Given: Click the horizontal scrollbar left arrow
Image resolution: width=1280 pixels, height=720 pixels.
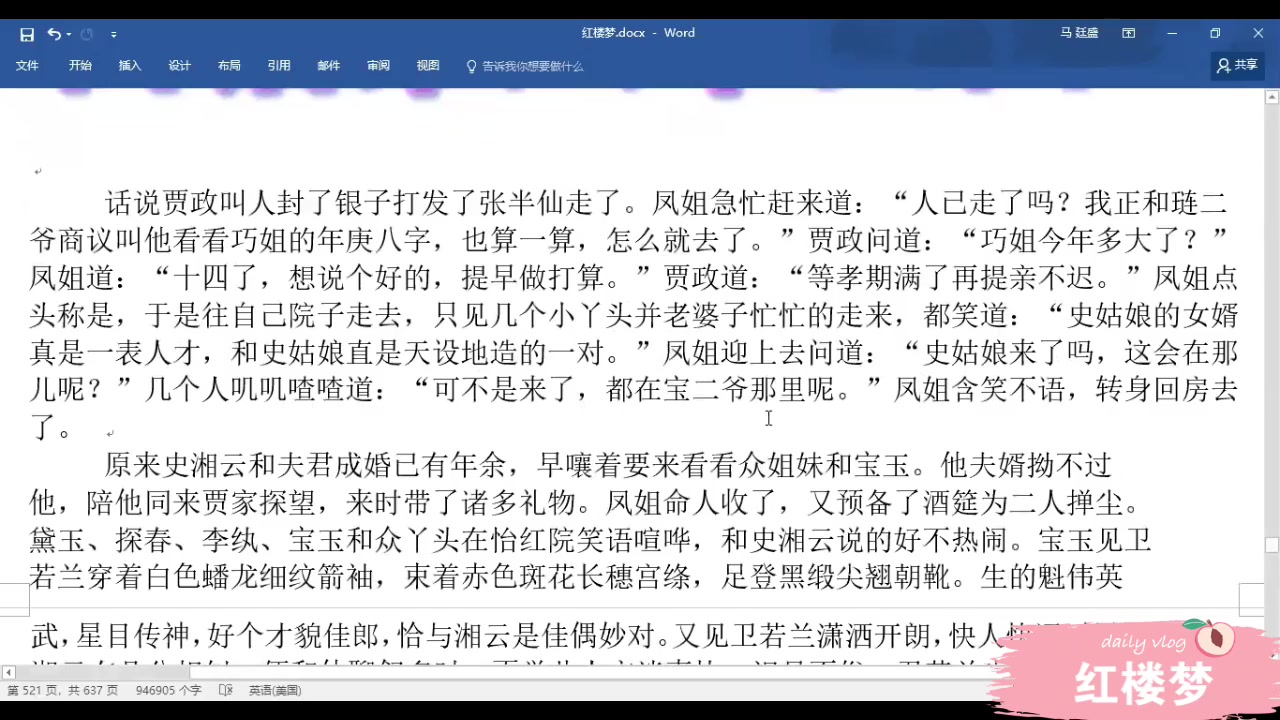Looking at the screenshot, I should tap(8, 673).
